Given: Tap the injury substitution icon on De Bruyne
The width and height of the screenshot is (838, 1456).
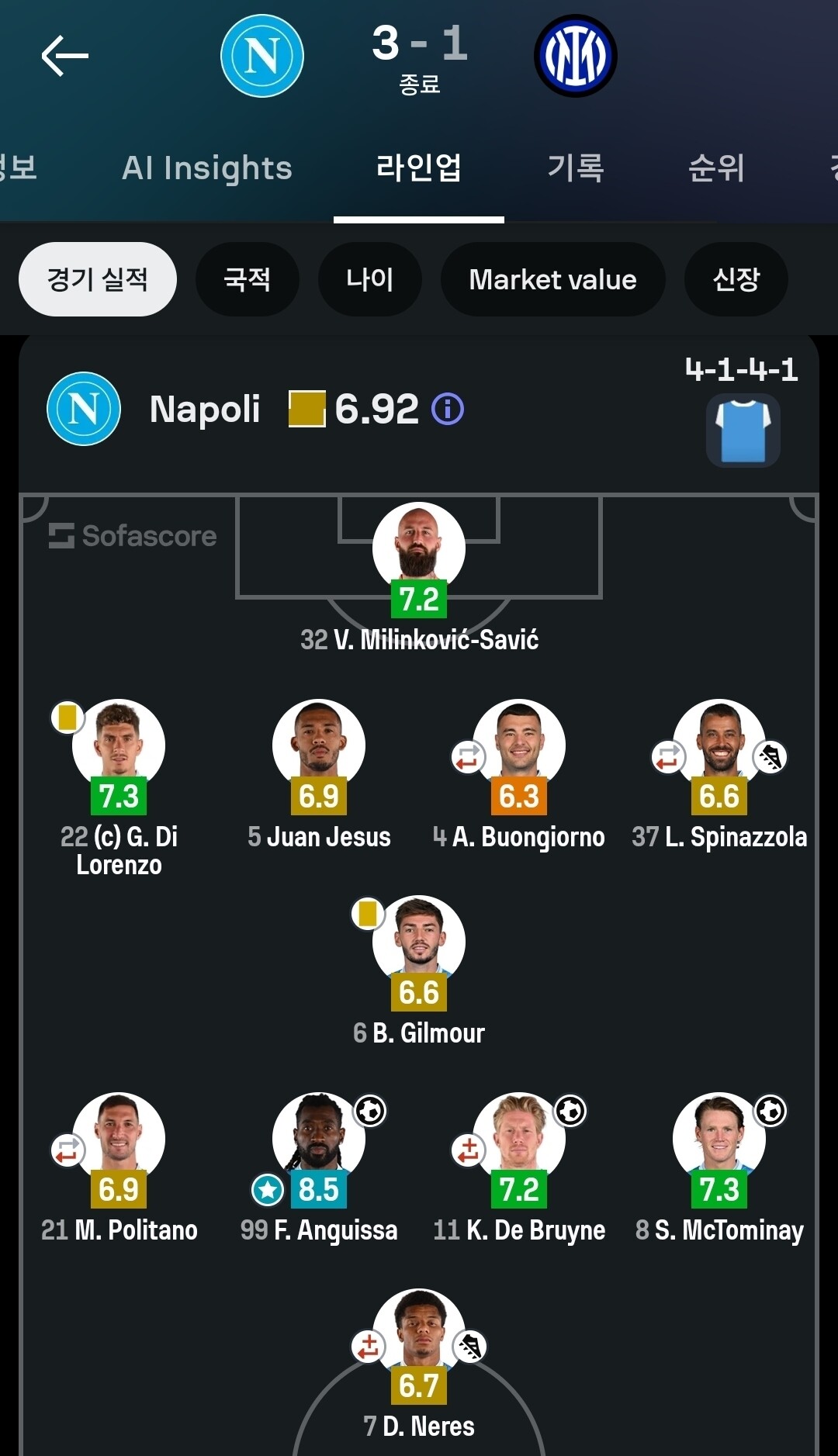Looking at the screenshot, I should click(x=468, y=1150).
